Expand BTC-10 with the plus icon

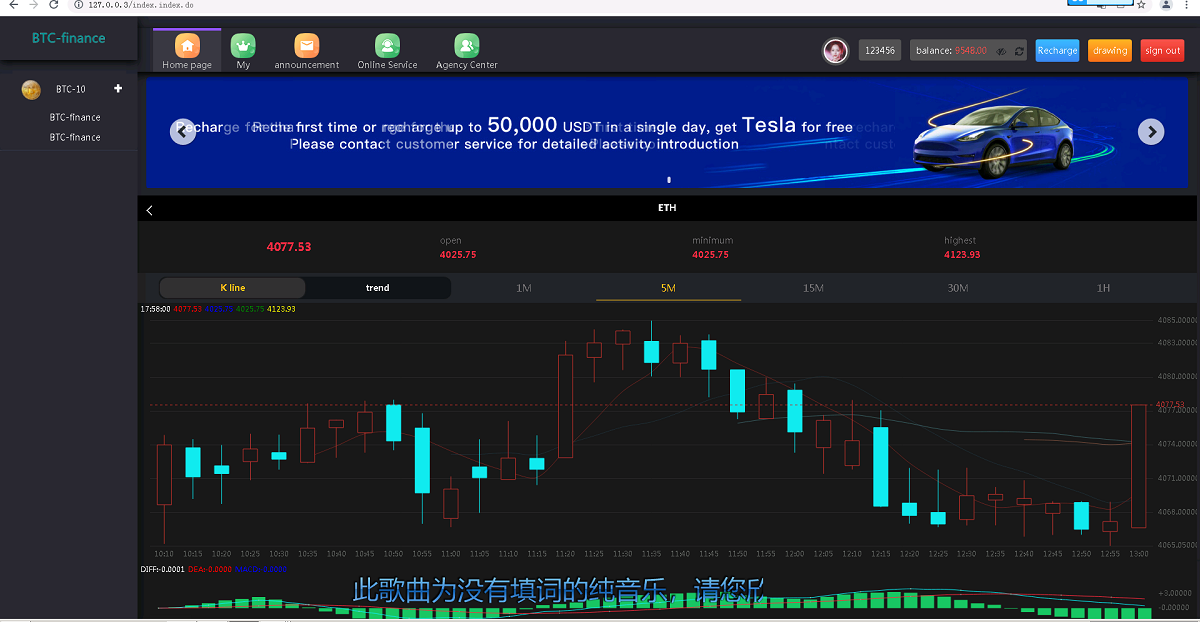pyautogui.click(x=118, y=89)
